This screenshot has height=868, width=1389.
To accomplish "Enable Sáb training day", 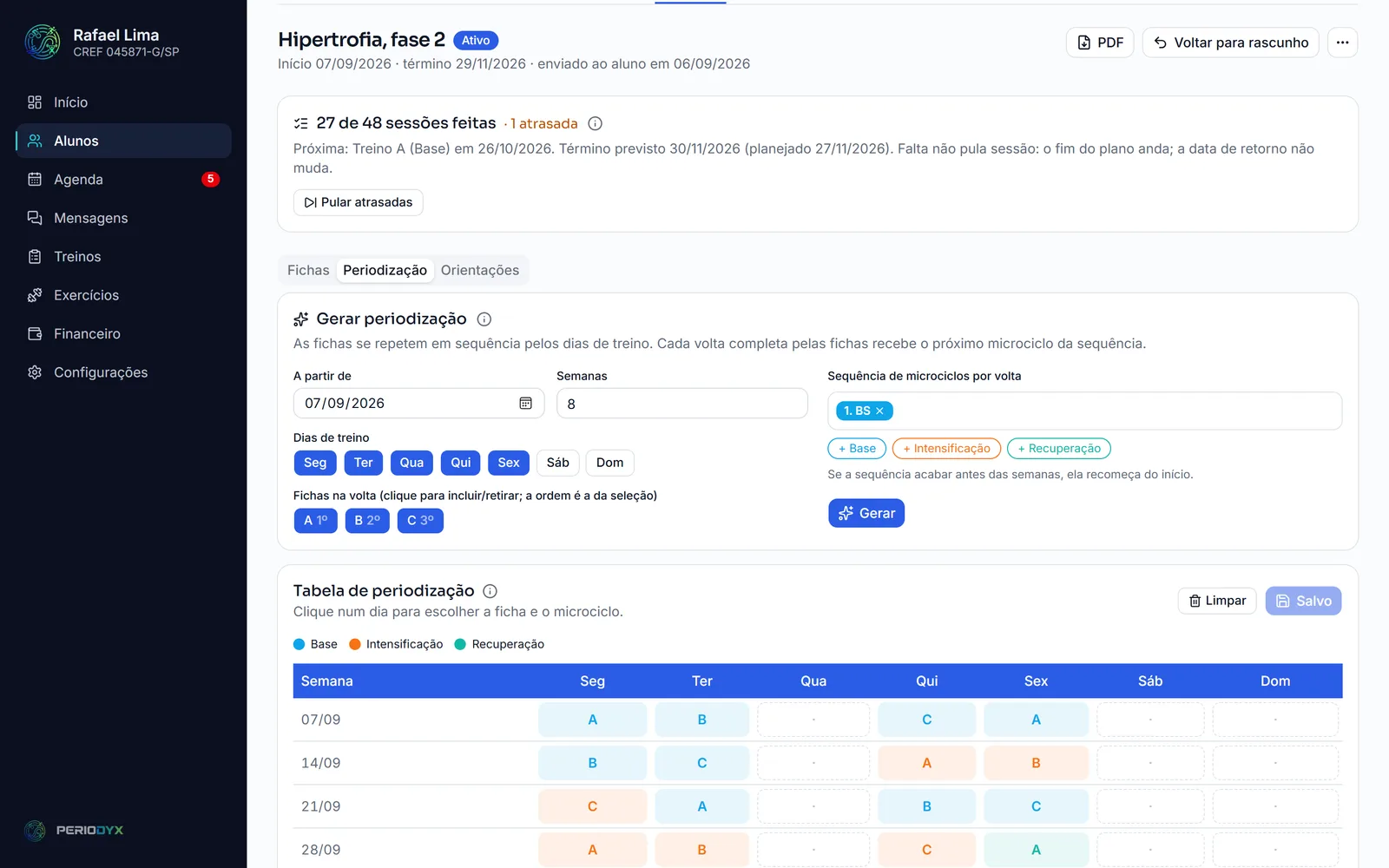I will click(x=558, y=463).
